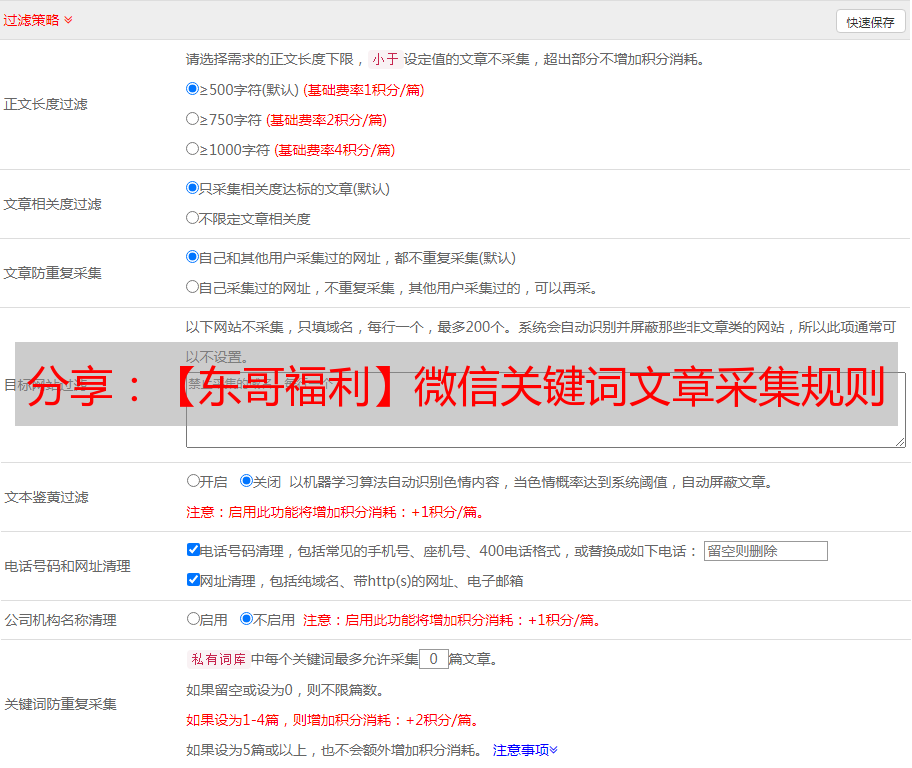
Task: Turn on 文本鉴黄过滤 with 开启
Action: (x=193, y=481)
